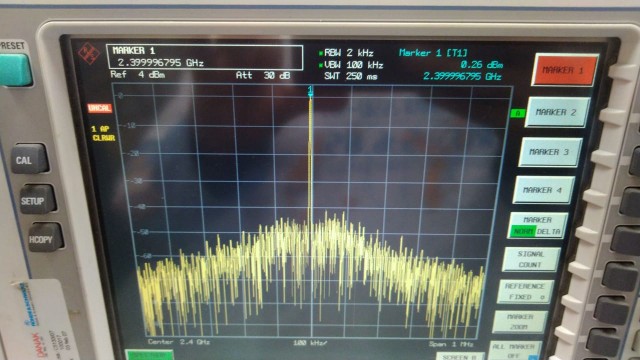Click the red UNCAL indicator
The height and width of the screenshot is (360, 640).
point(99,108)
